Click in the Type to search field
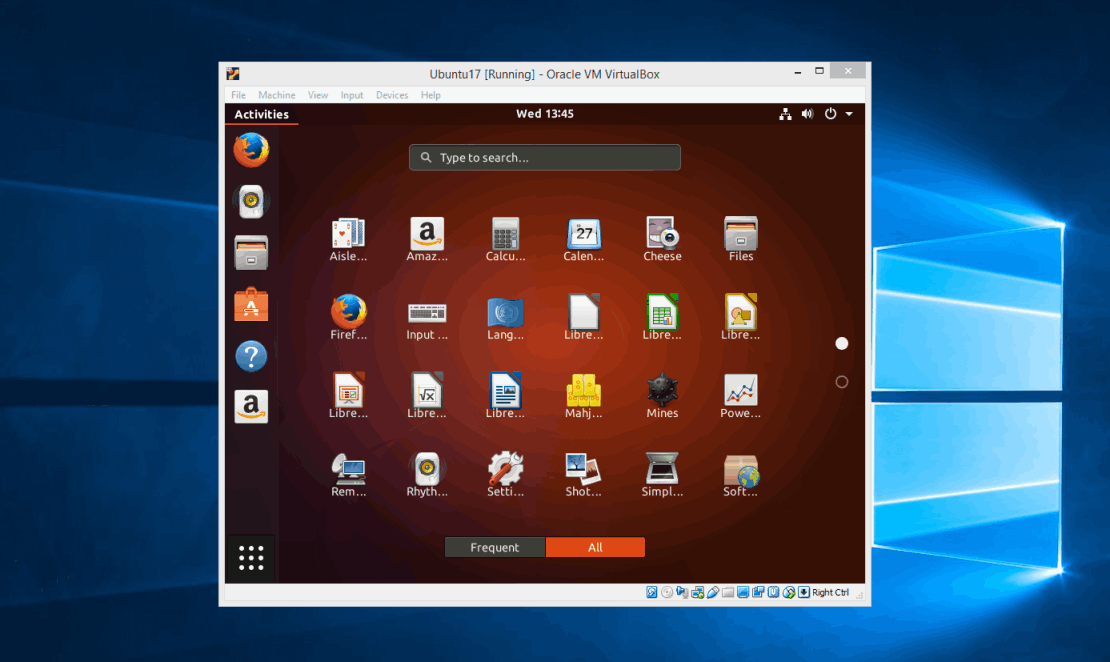The height and width of the screenshot is (662, 1110). click(544, 157)
